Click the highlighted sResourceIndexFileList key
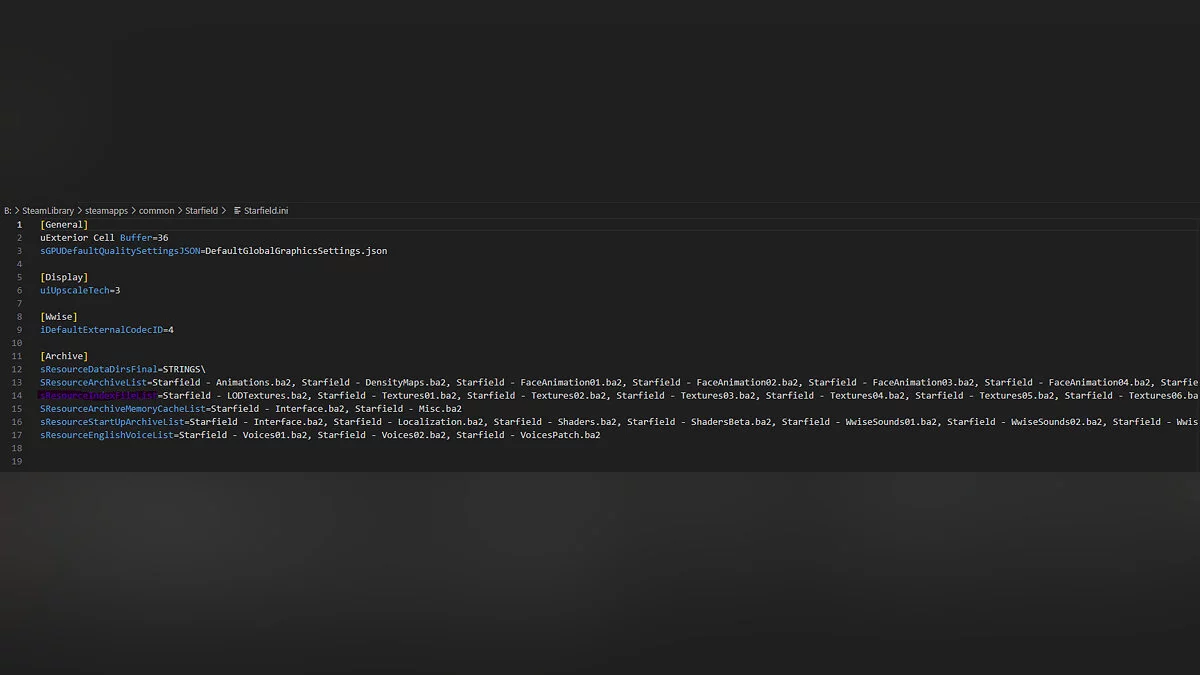Screen dimensions: 1200x675 99,396
